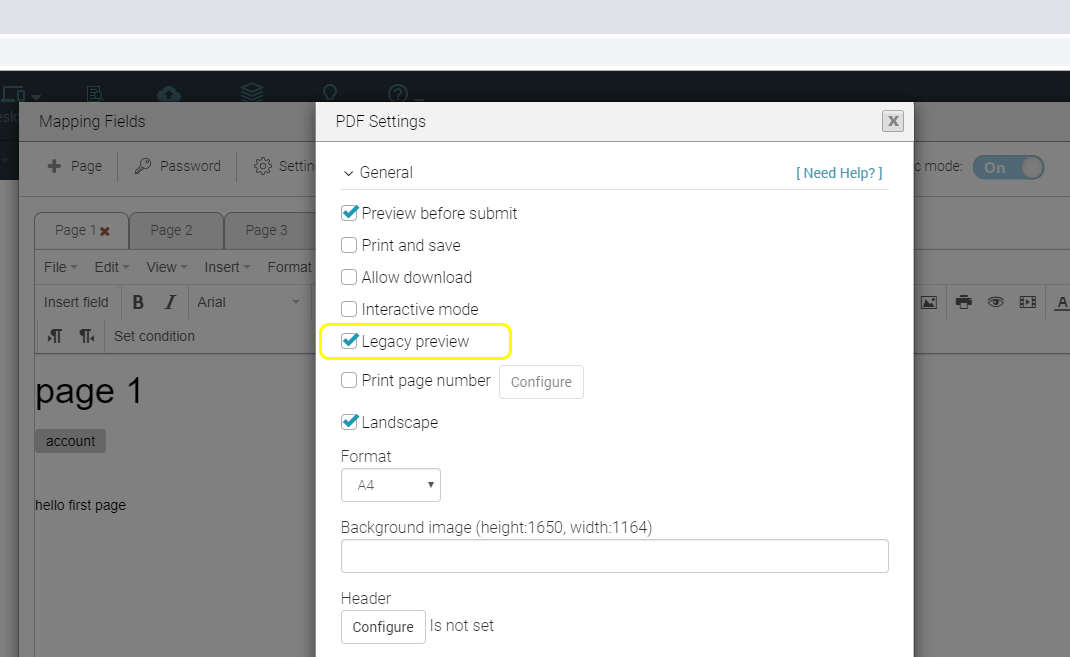The width and height of the screenshot is (1070, 657).
Task: Open preview with the eye icon
Action: [997, 302]
